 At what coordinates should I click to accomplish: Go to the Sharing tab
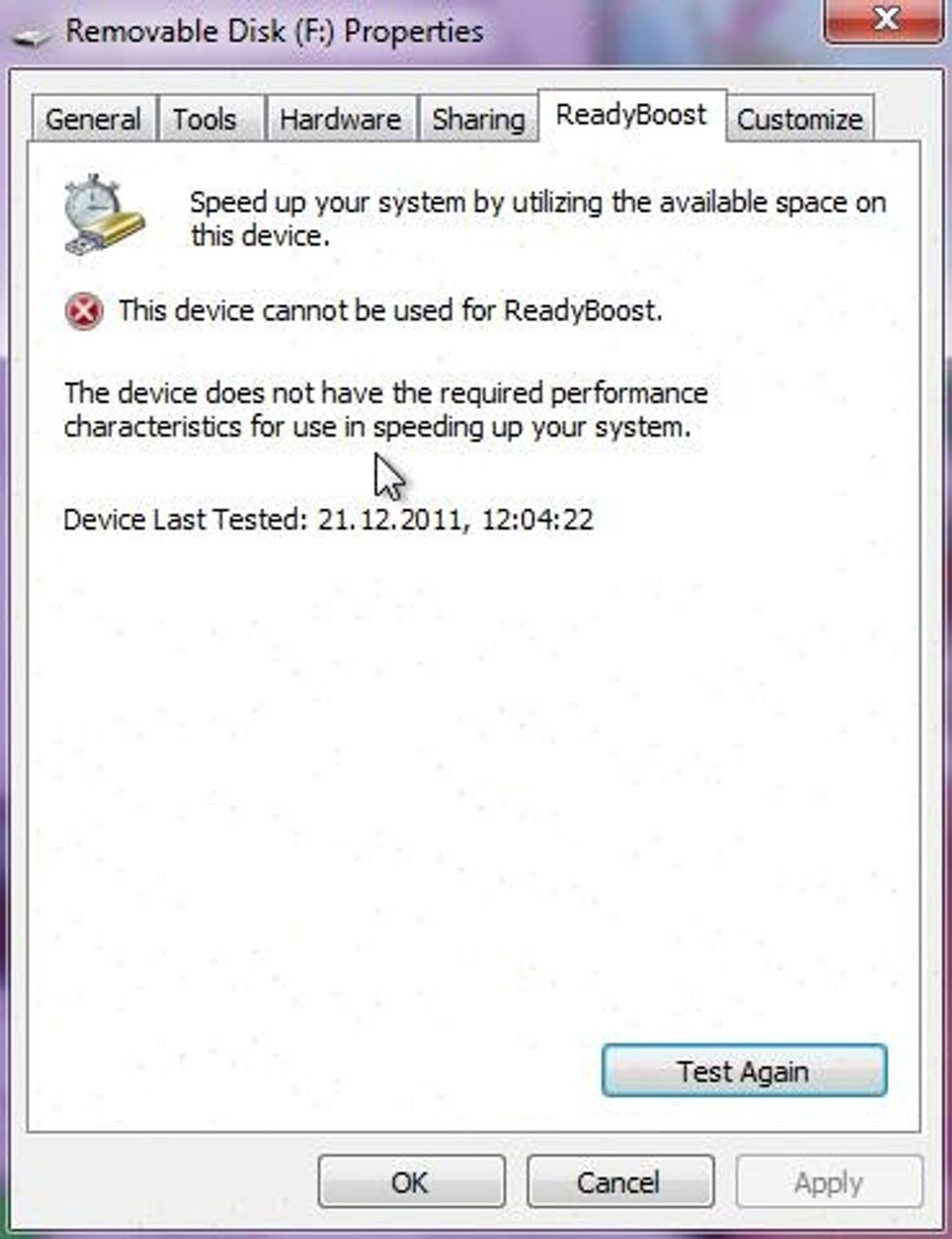pos(478,120)
